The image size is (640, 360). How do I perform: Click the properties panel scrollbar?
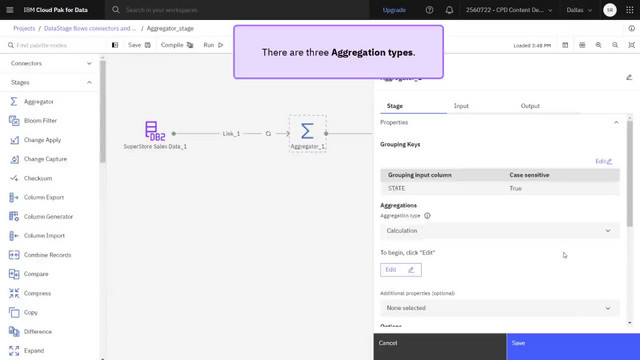630,173
